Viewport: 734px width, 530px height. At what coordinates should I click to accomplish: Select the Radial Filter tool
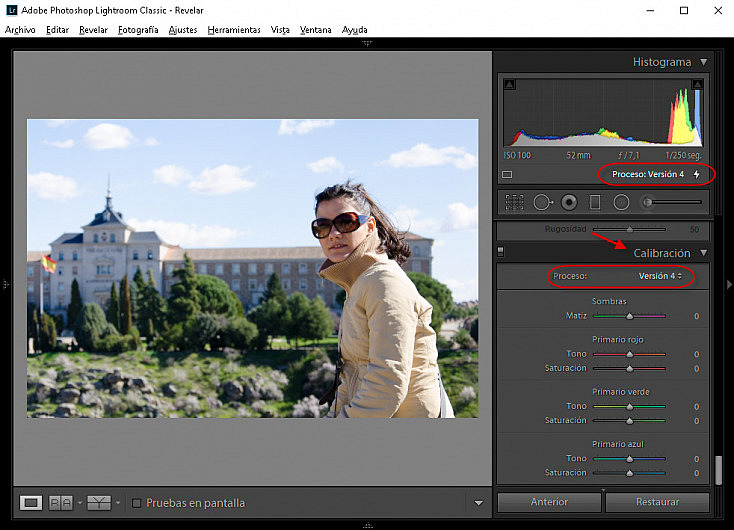coord(621,202)
